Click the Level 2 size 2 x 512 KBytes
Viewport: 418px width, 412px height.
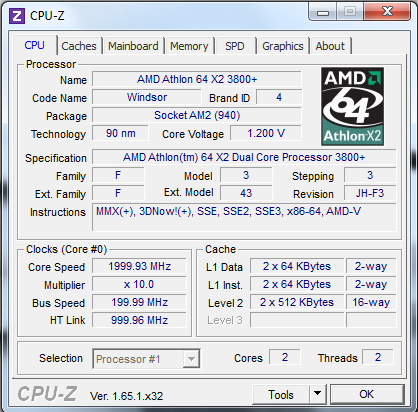[x=297, y=302]
